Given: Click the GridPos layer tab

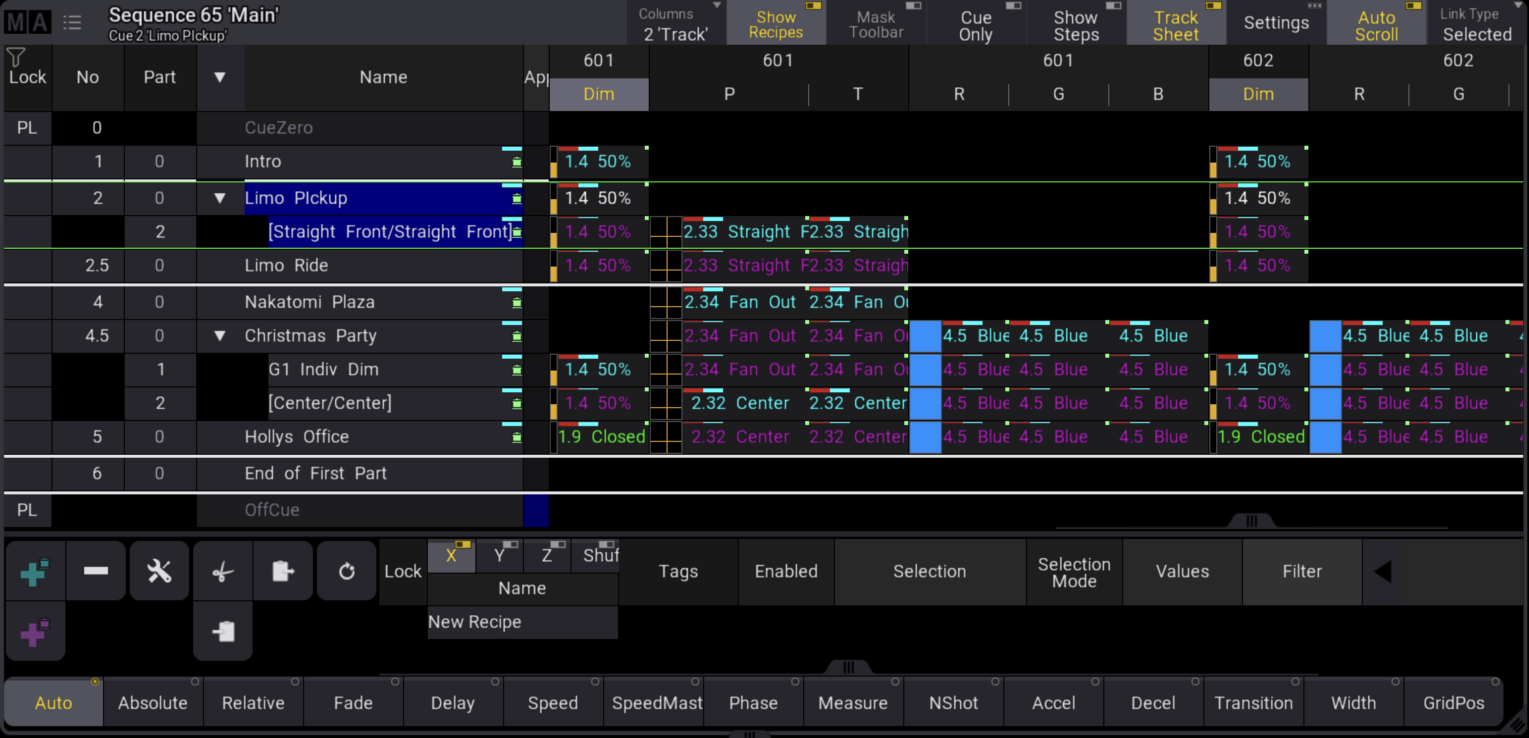Looking at the screenshot, I should (1453, 702).
